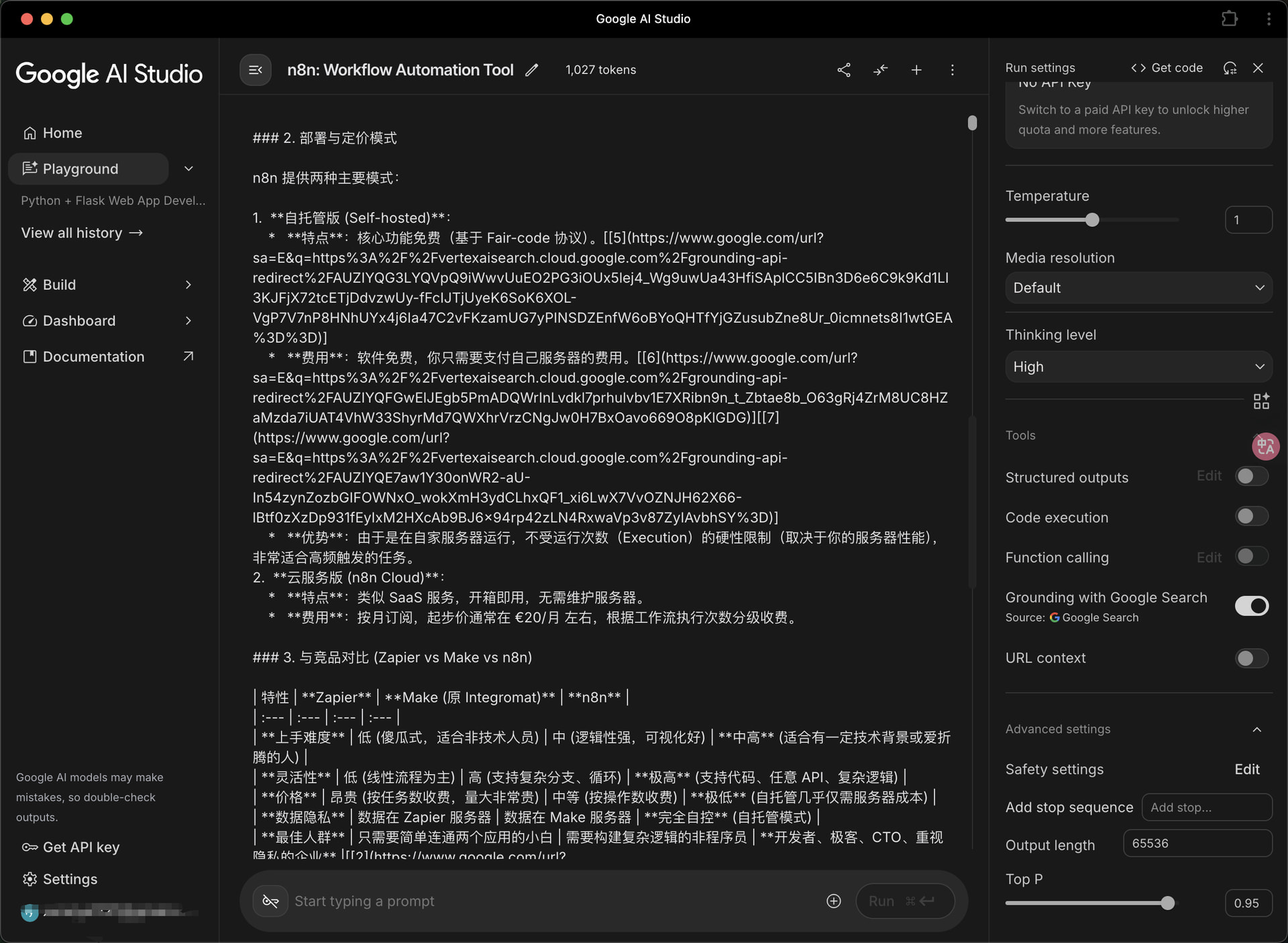Viewport: 1288px width, 943px height.
Task: Disable Grounding with Google Search
Action: pyautogui.click(x=1252, y=605)
